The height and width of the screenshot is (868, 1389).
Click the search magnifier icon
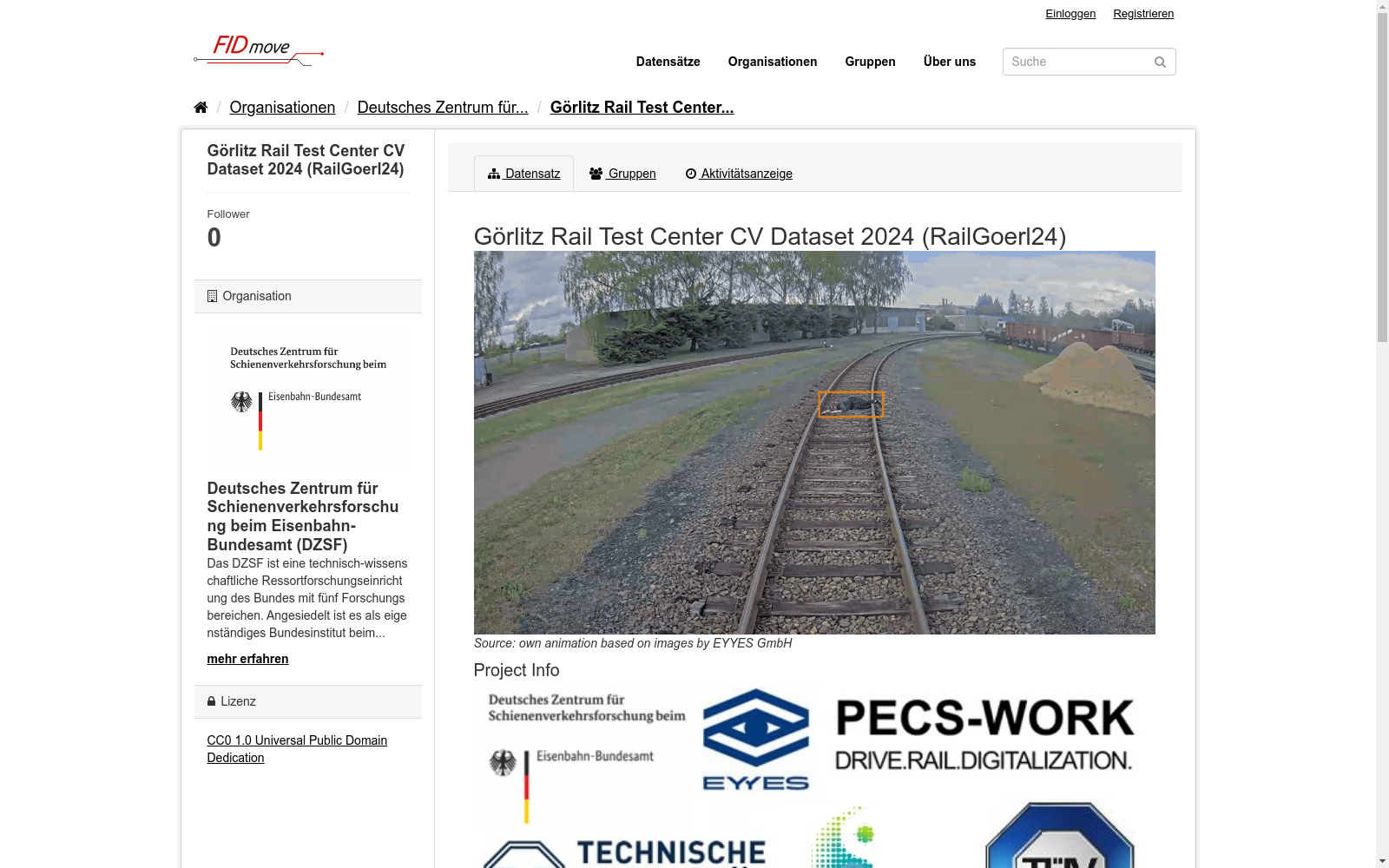click(x=1160, y=62)
